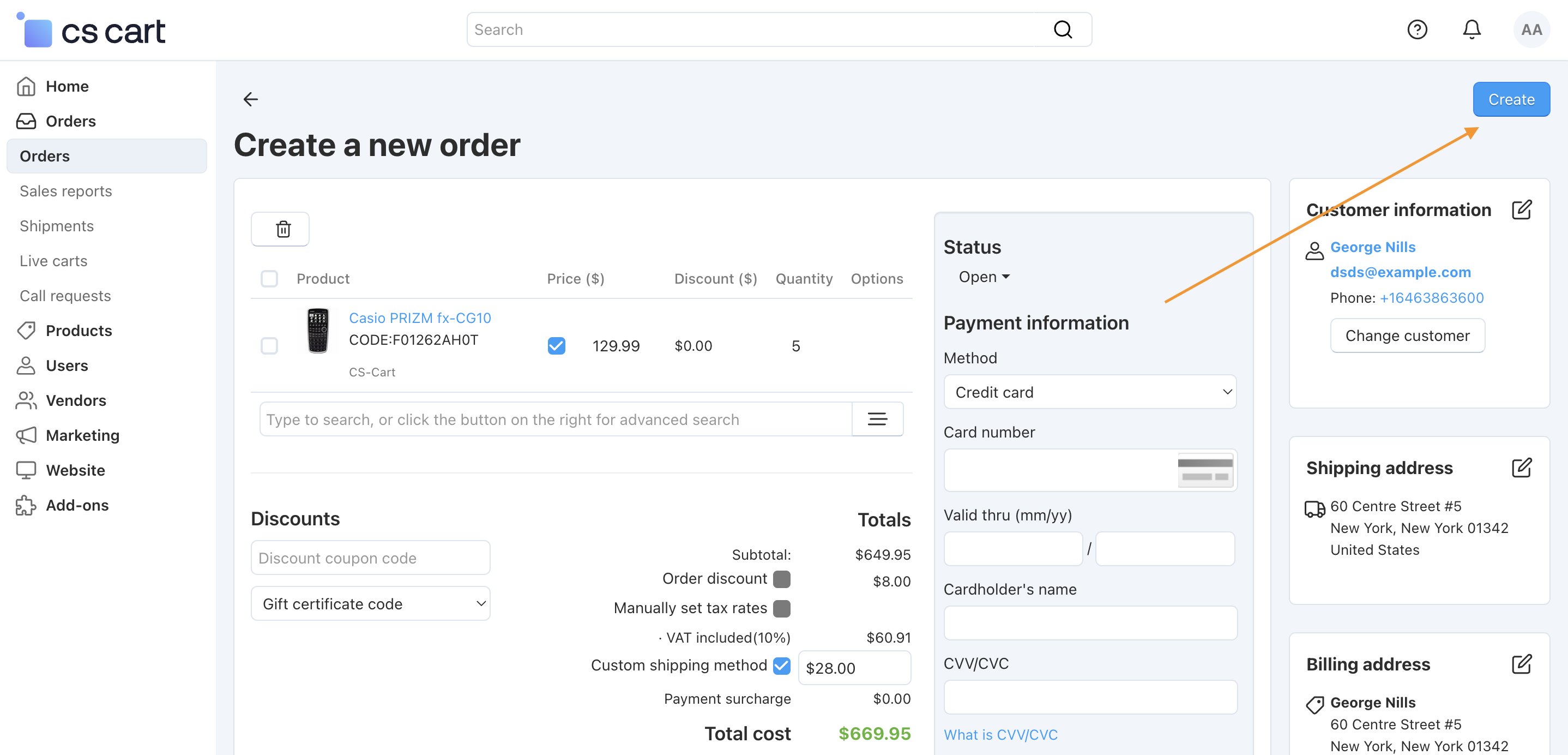Click the Create button
Viewport: 1568px width, 755px height.
tap(1511, 99)
